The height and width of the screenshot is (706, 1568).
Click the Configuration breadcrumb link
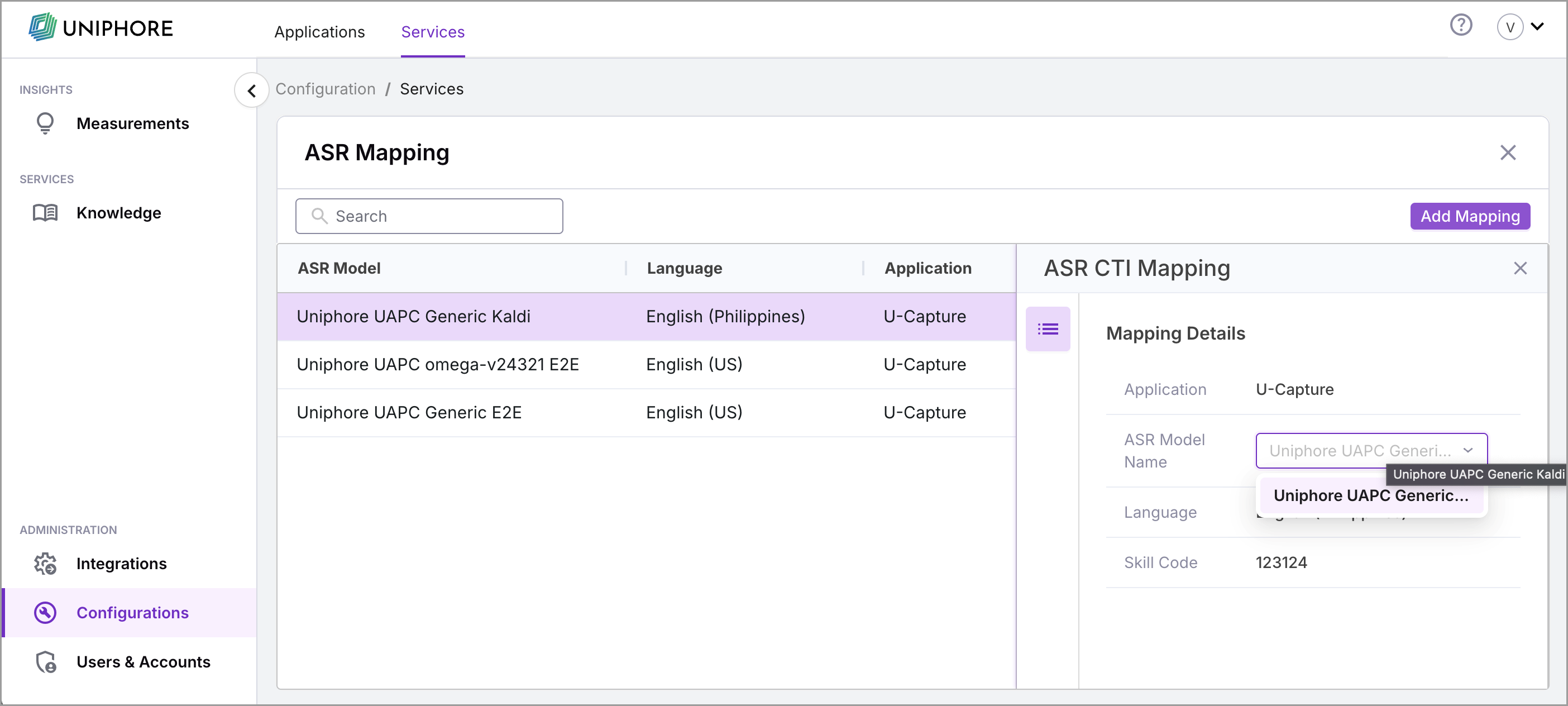326,89
